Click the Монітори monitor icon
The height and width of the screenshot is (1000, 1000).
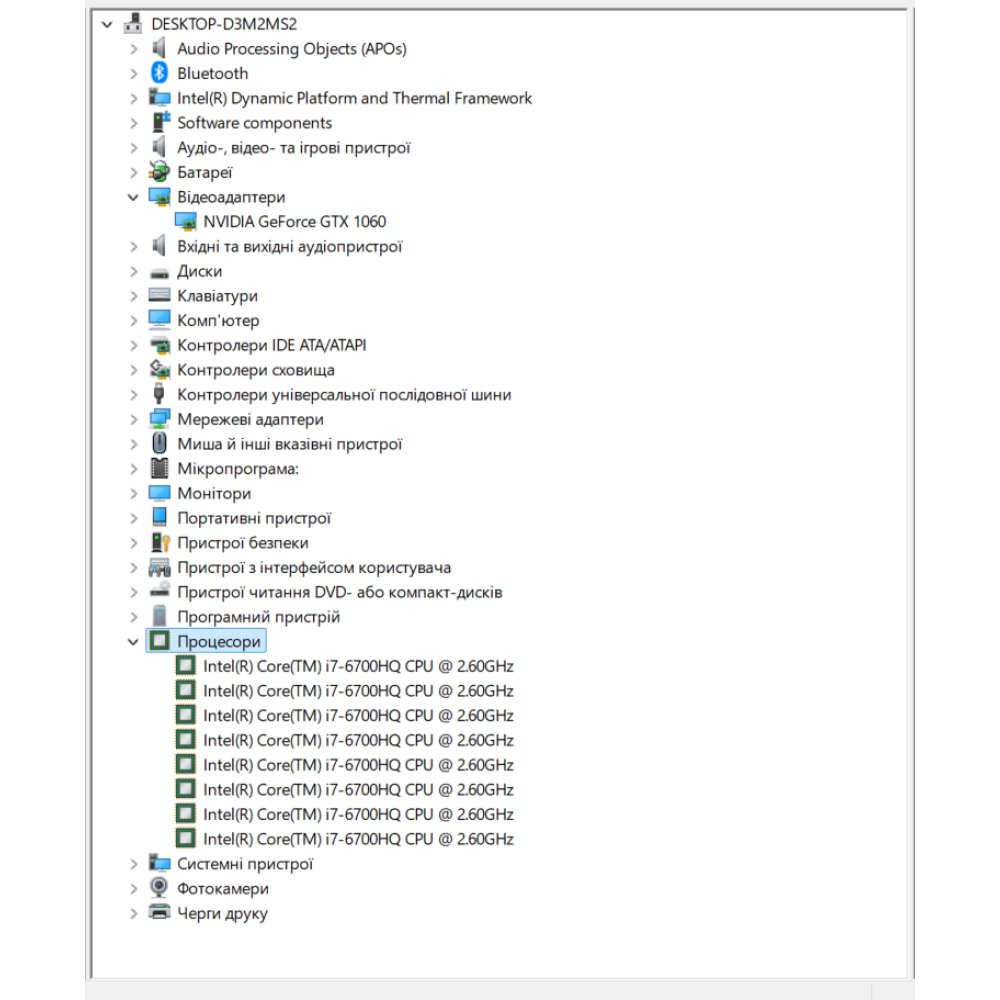159,493
